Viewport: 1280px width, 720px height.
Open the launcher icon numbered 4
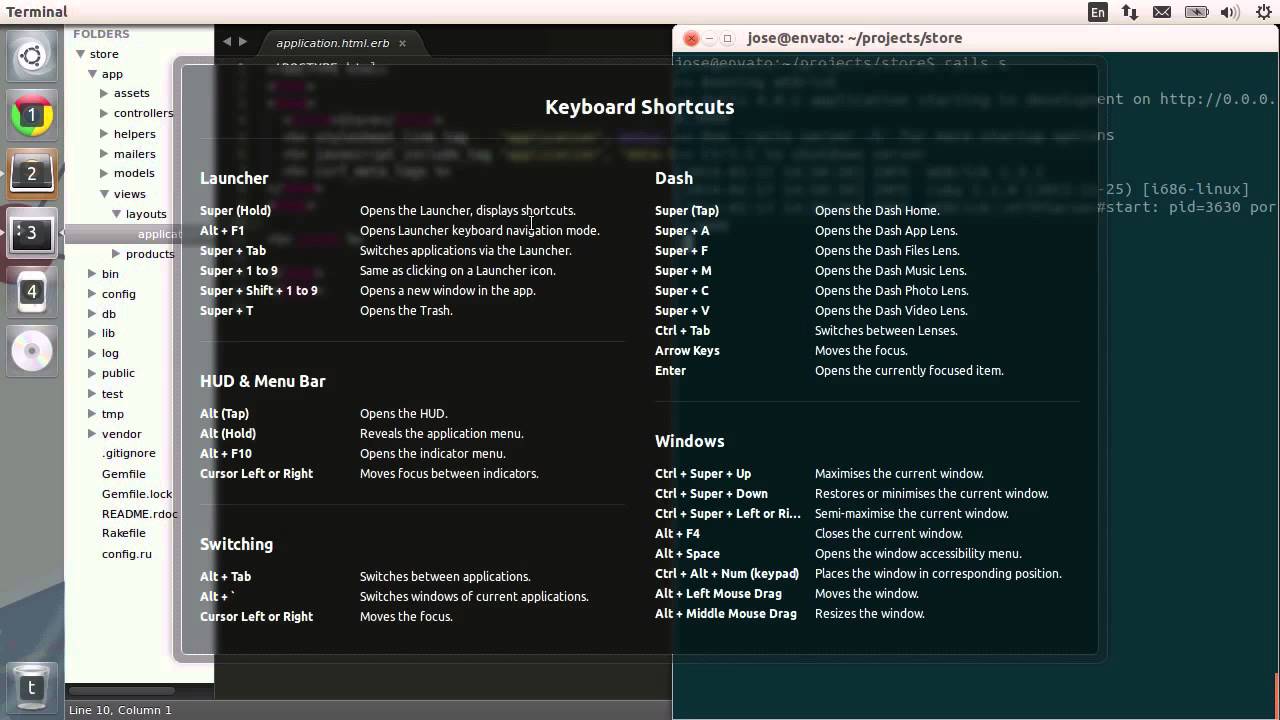31,292
